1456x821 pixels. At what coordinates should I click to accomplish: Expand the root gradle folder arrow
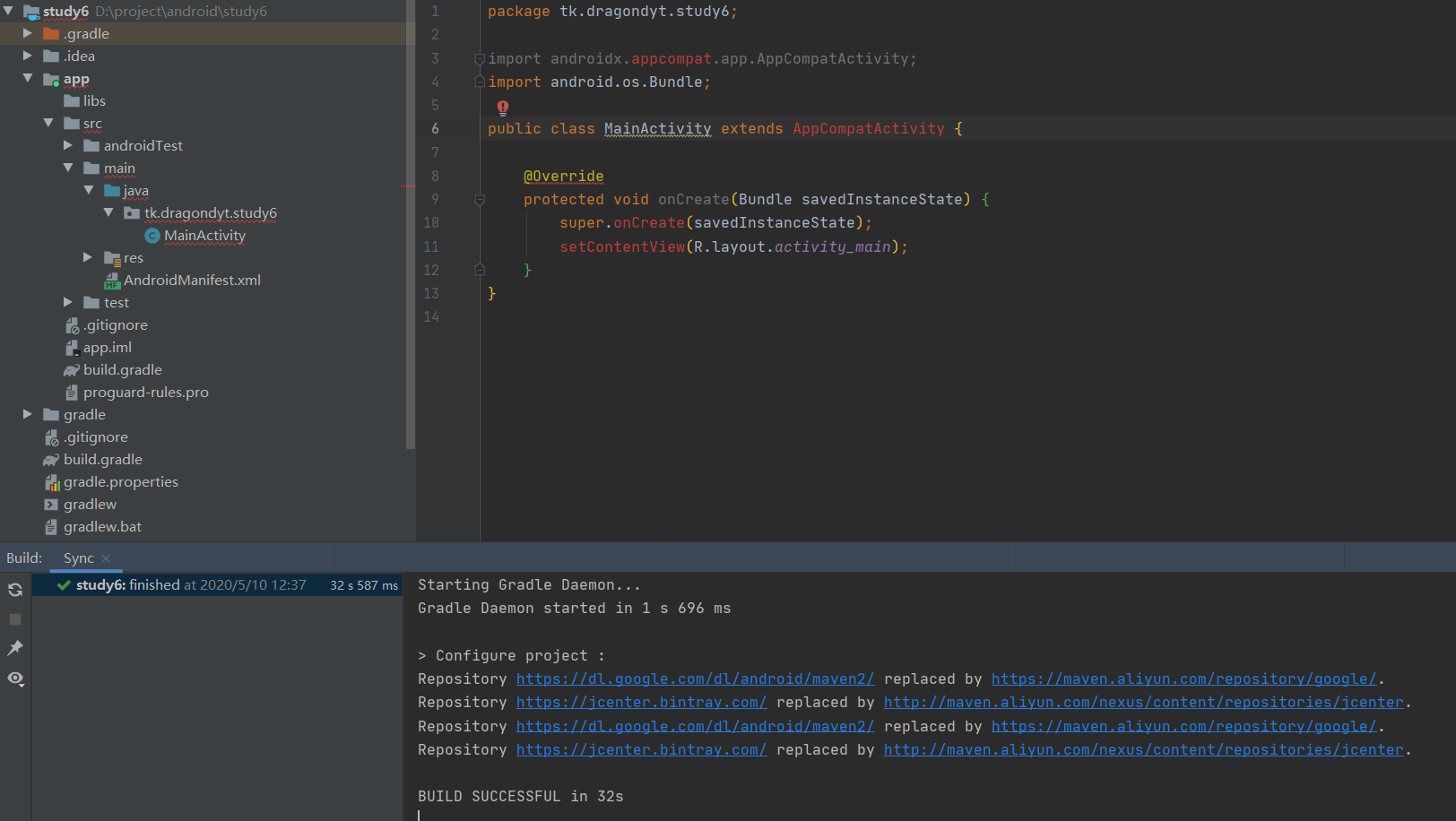point(28,414)
